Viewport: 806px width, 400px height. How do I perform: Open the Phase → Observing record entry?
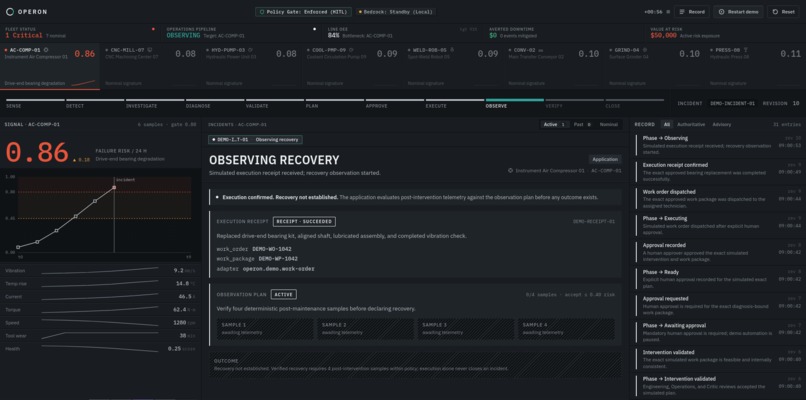point(718,145)
